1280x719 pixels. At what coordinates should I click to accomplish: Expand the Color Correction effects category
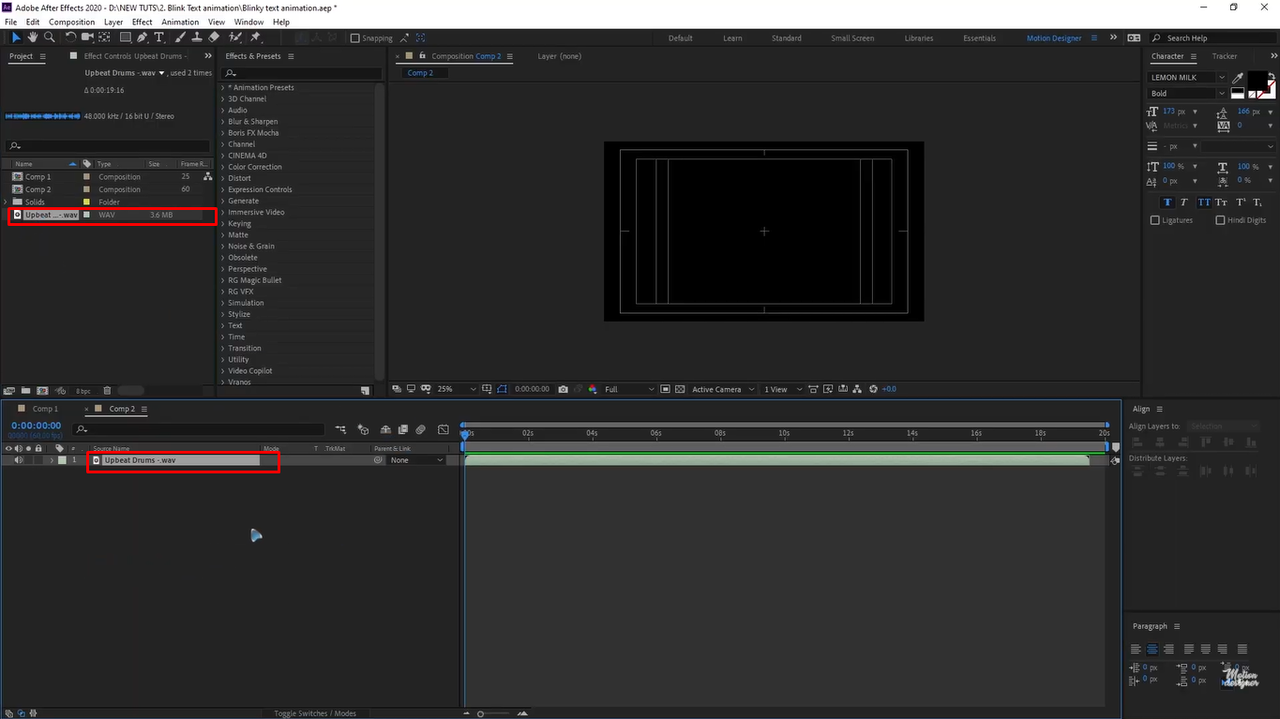223,167
